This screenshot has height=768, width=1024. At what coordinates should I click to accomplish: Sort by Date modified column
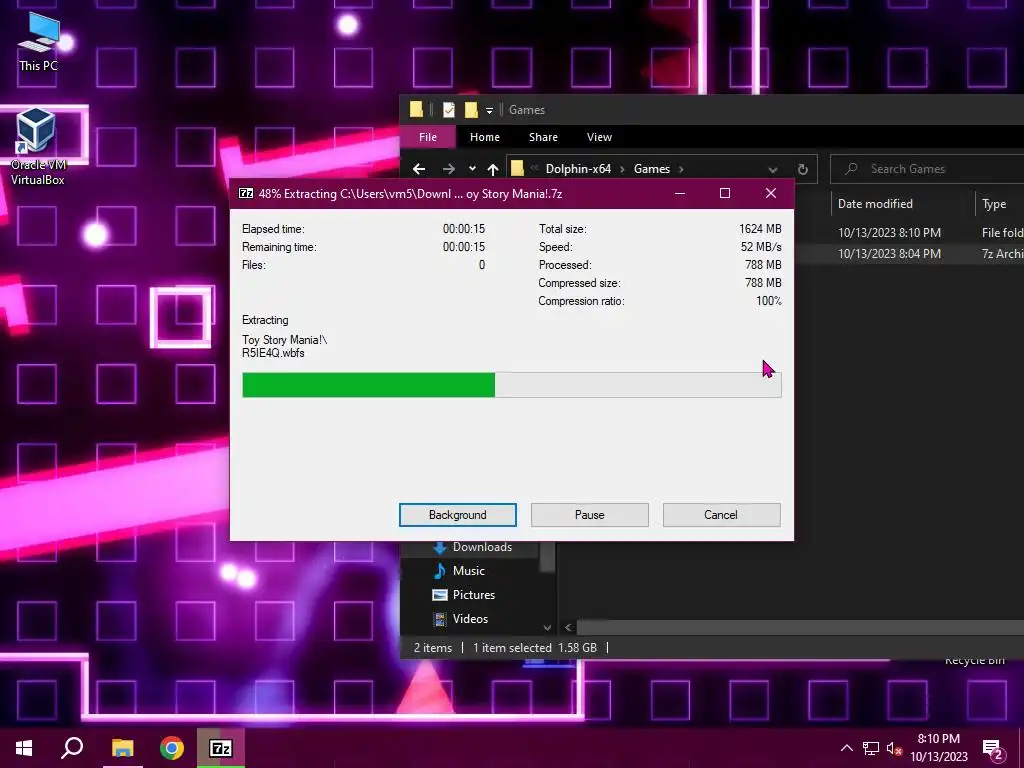[x=875, y=204]
